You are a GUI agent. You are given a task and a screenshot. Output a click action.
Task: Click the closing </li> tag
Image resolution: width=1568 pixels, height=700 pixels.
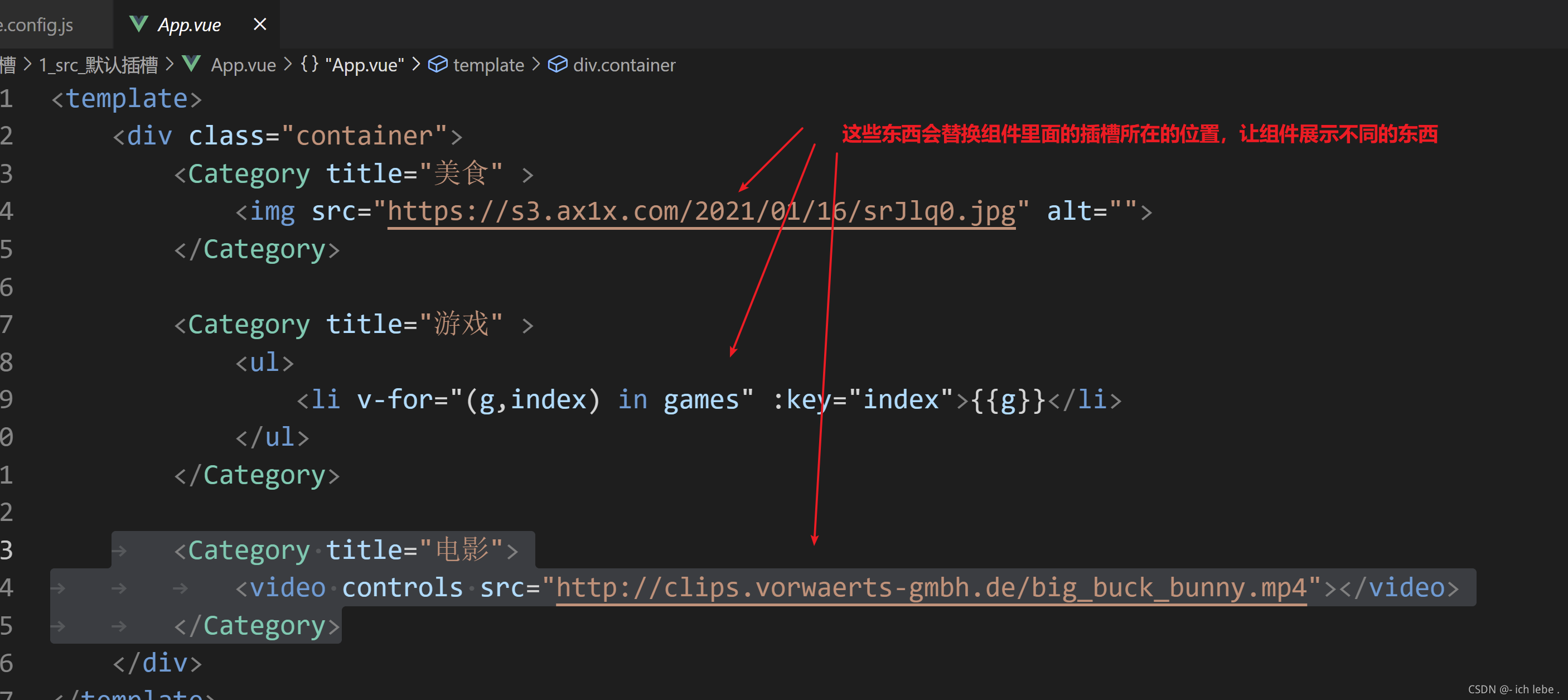click(1085, 400)
